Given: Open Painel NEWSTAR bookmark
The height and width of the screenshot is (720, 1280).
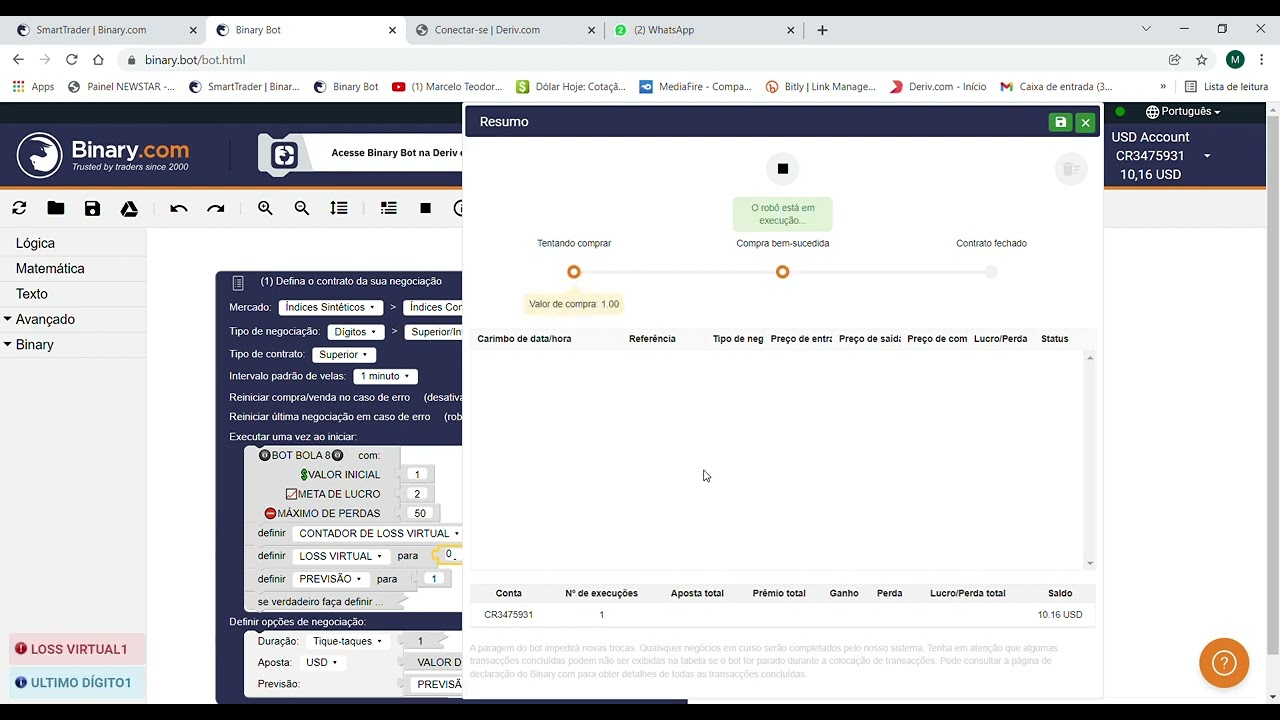Looking at the screenshot, I should click(x=121, y=87).
